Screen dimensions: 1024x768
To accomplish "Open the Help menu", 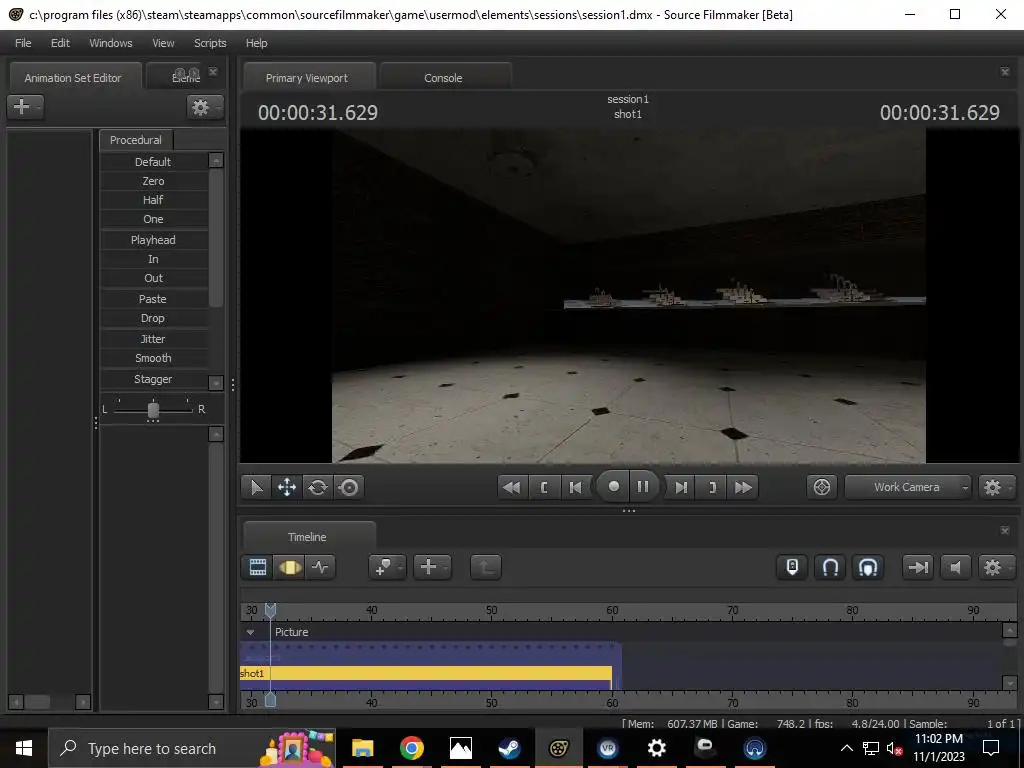I will tap(257, 43).
